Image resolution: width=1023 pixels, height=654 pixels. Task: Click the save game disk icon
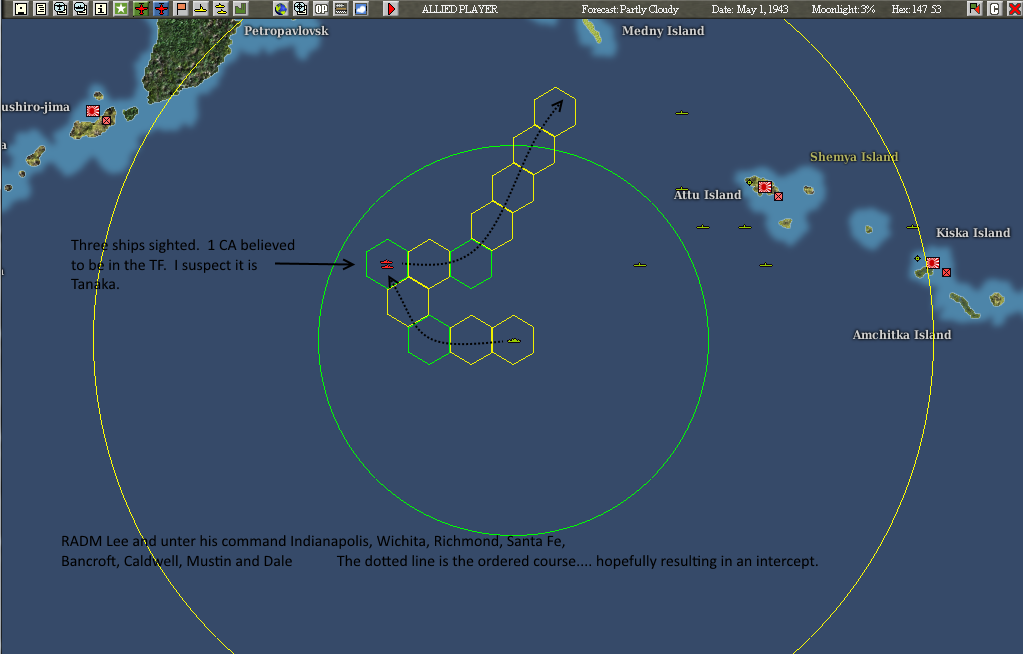click(21, 8)
